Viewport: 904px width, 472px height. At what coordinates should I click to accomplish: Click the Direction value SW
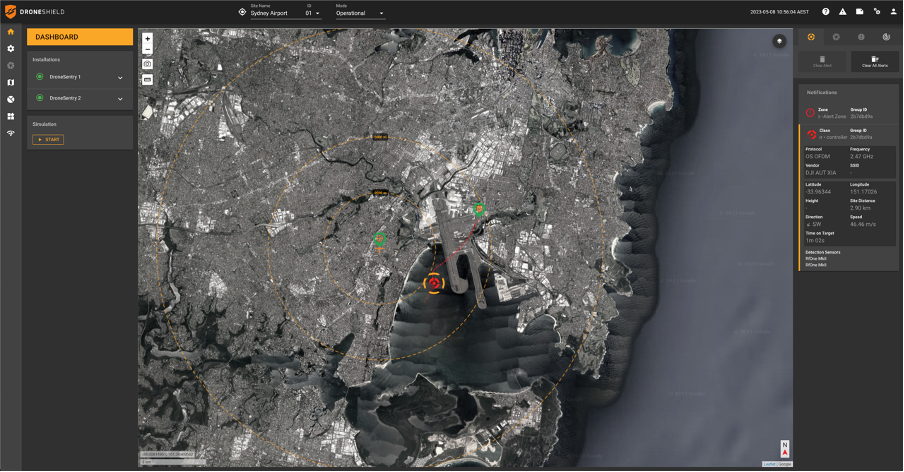click(x=813, y=224)
